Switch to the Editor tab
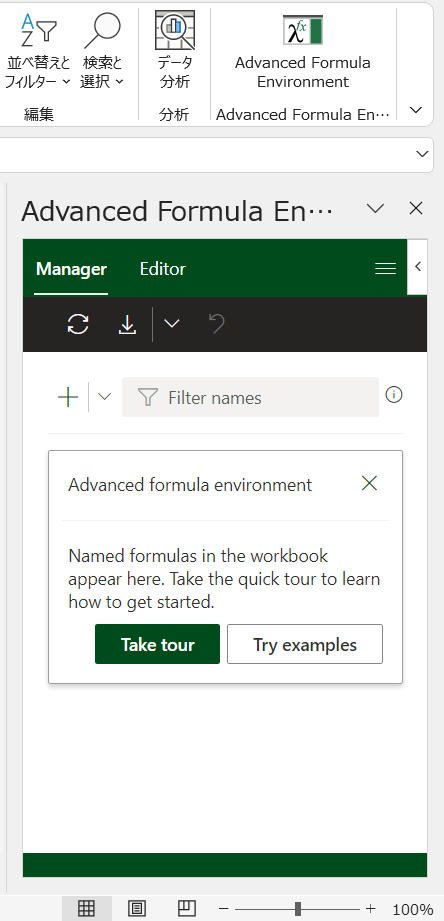 point(163,269)
